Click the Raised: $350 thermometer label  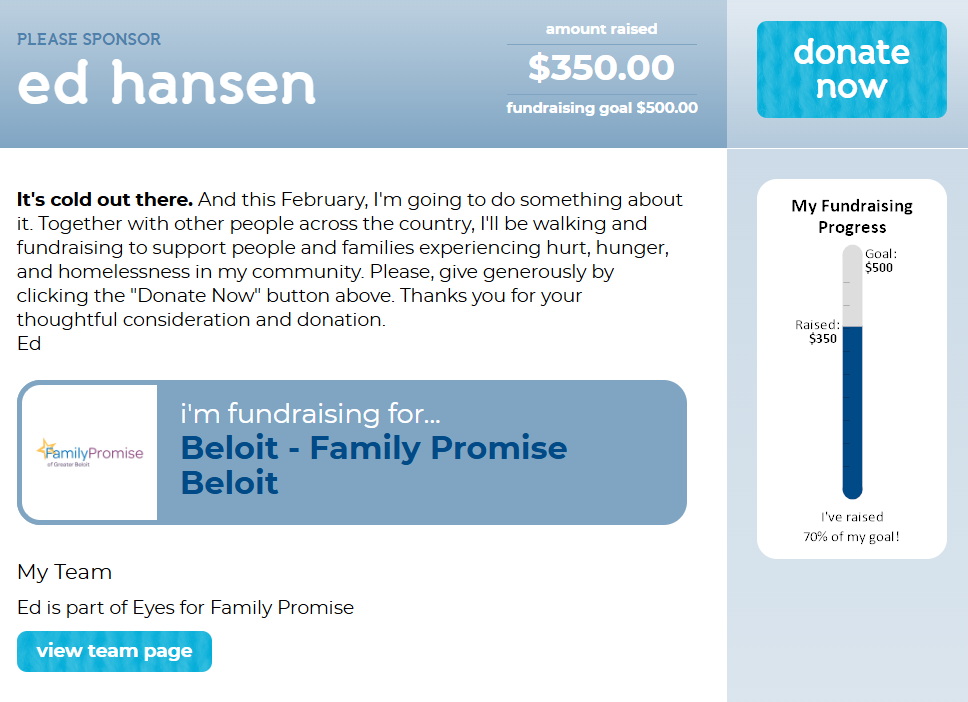(817, 332)
